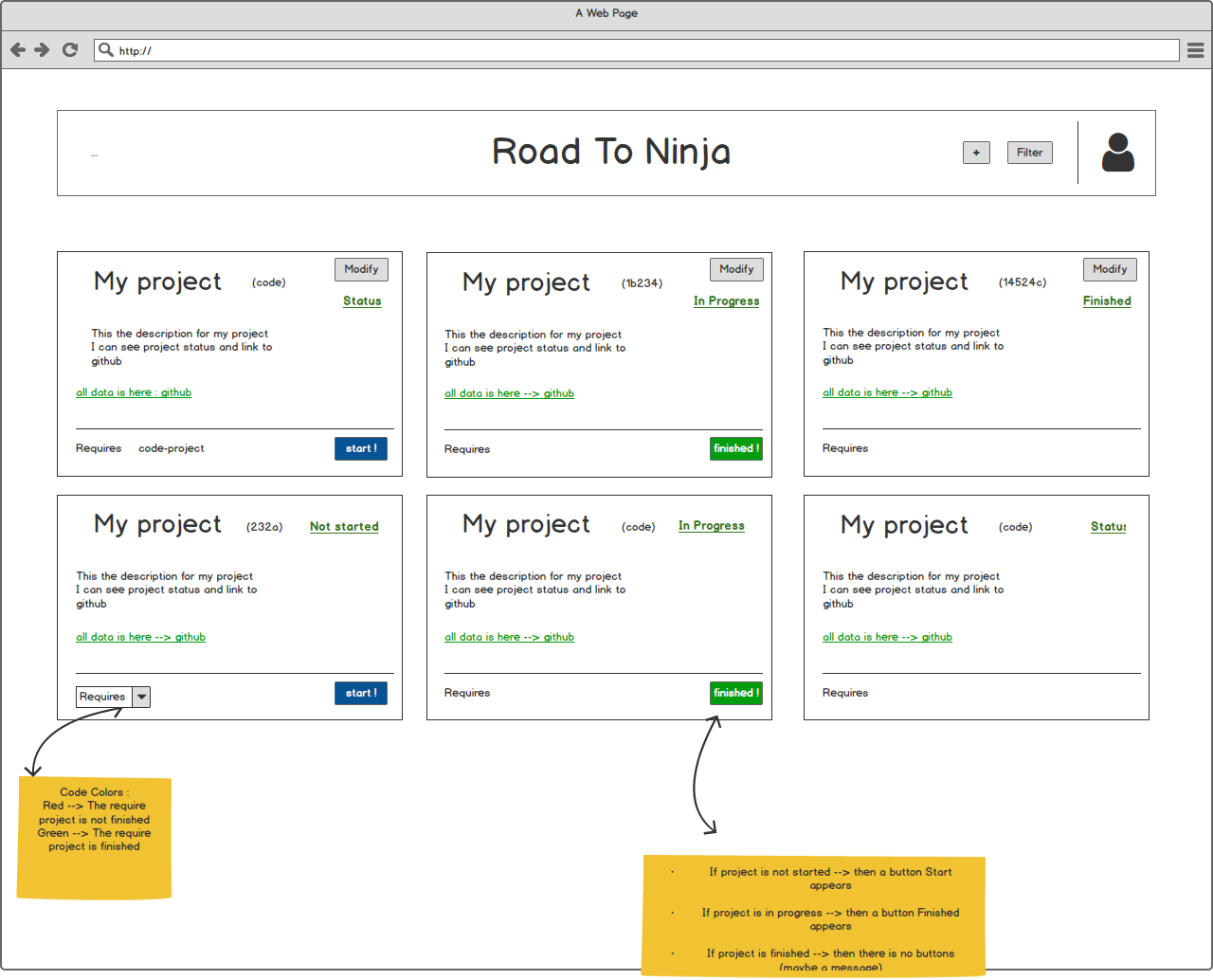The width and height of the screenshot is (1213, 980).
Task: Open the github link in the (14524c) card
Action: 887,392
